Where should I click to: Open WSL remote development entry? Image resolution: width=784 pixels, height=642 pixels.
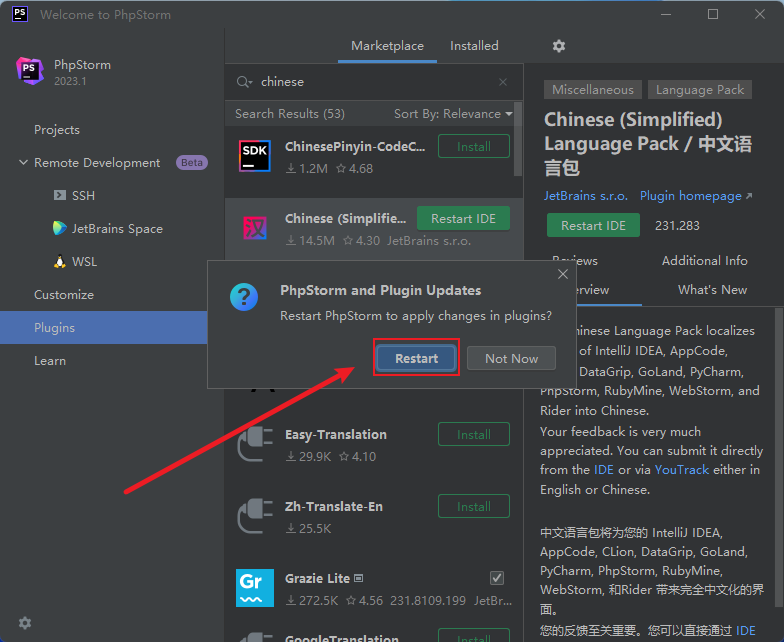click(x=84, y=262)
